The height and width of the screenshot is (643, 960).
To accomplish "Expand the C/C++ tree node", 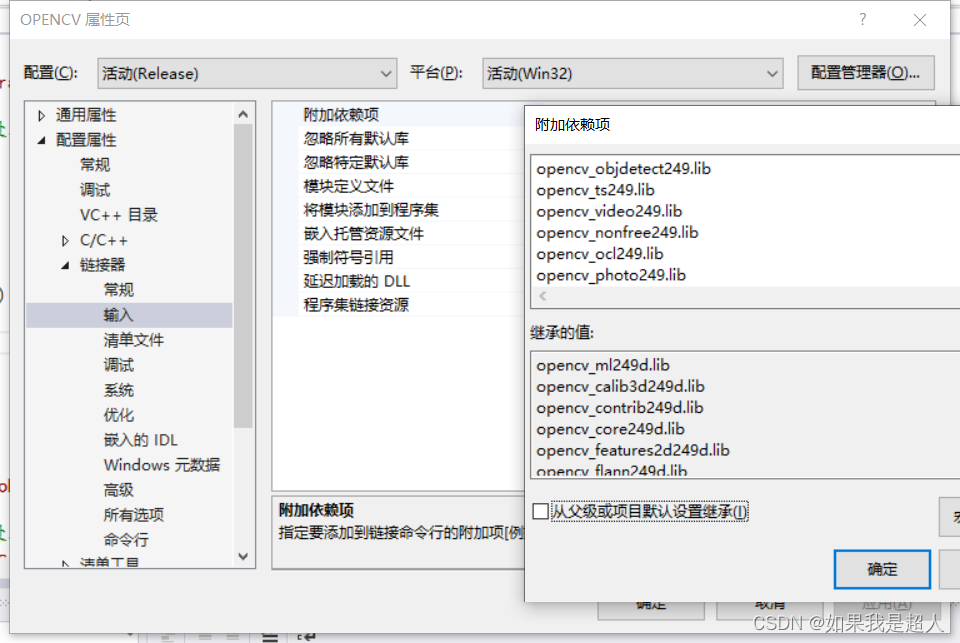I will 65,241.
